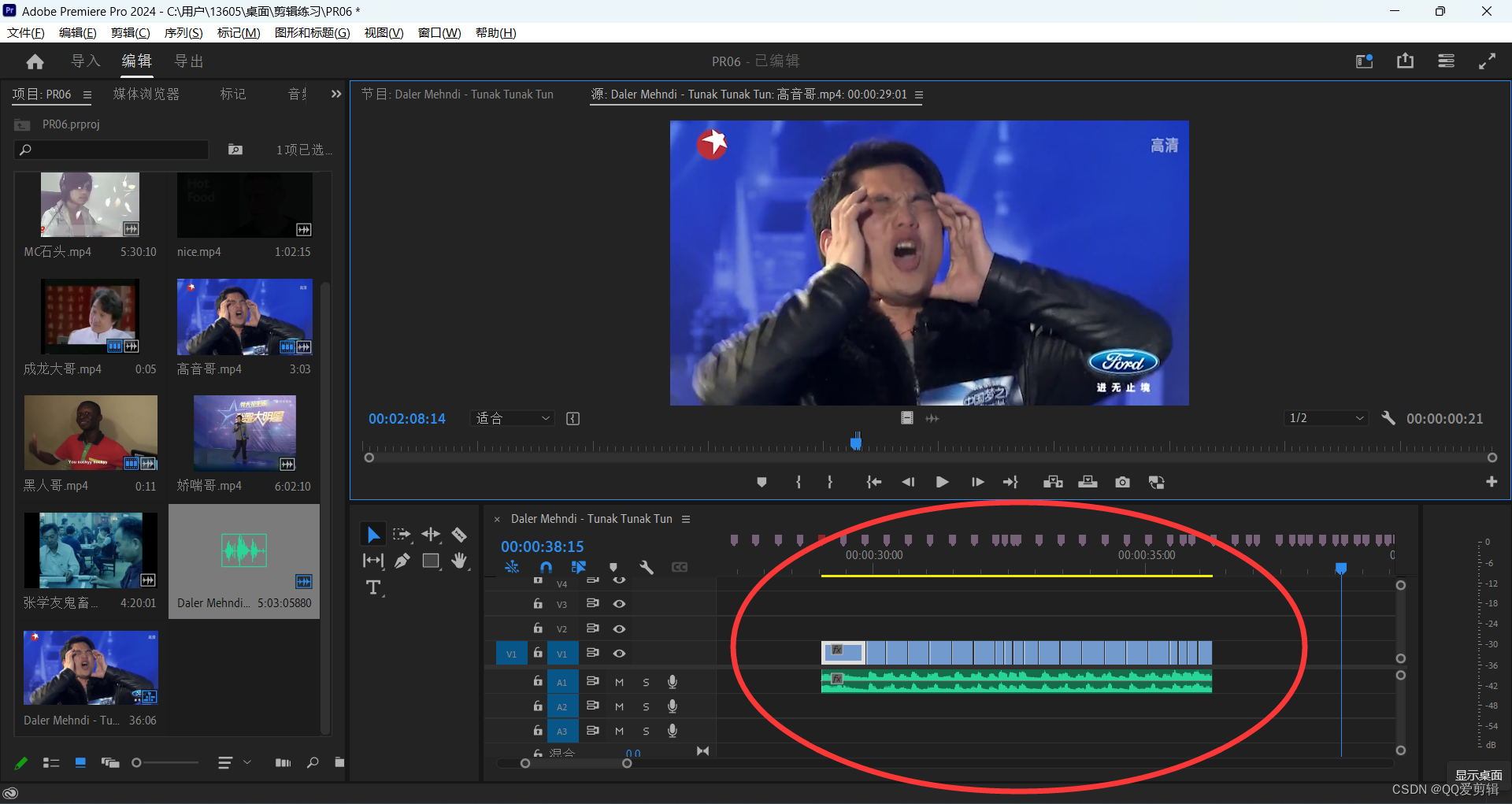Switch to 媒体浏览器 tab

tap(146, 94)
